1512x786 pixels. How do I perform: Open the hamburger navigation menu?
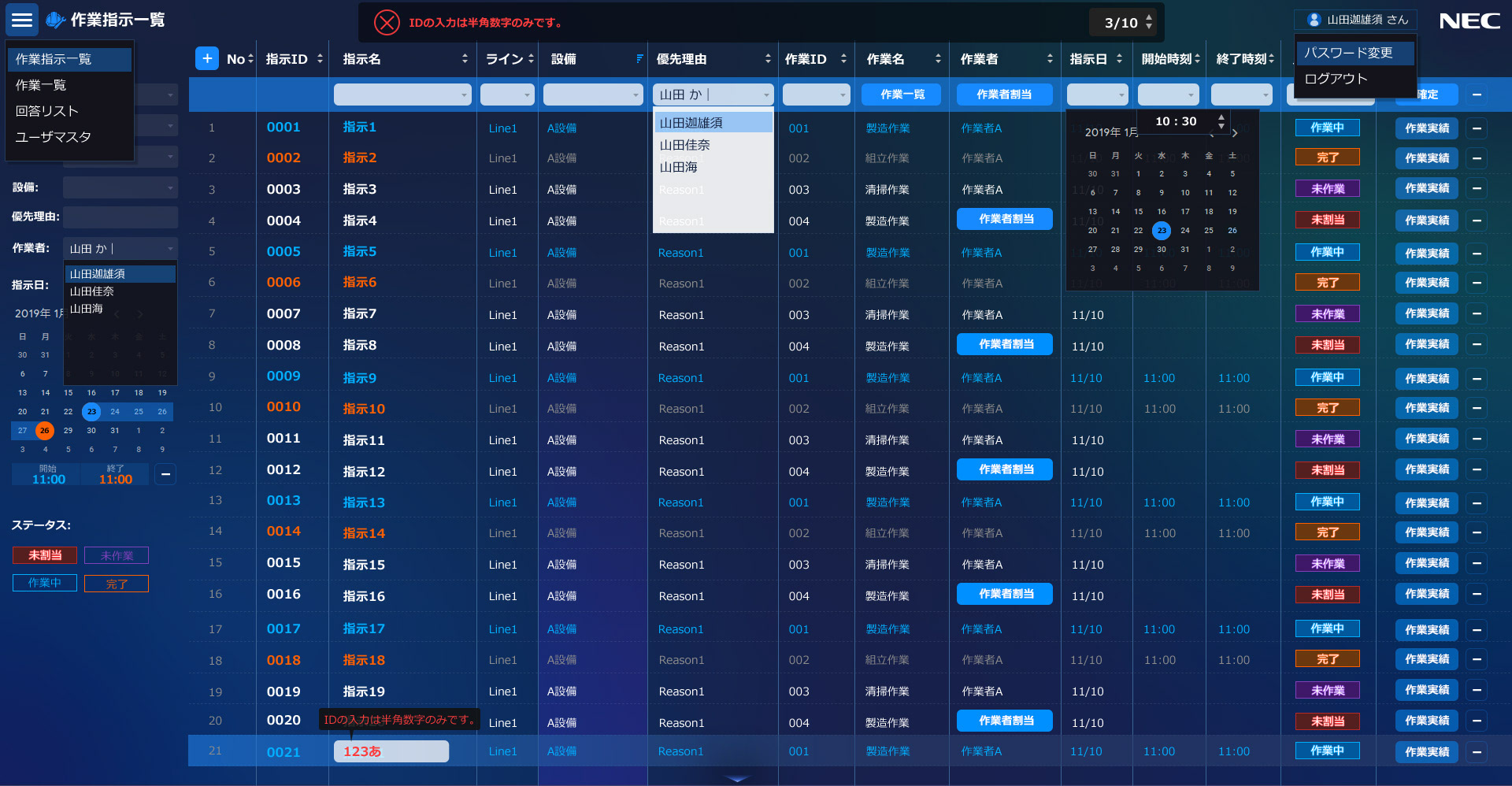tap(22, 20)
